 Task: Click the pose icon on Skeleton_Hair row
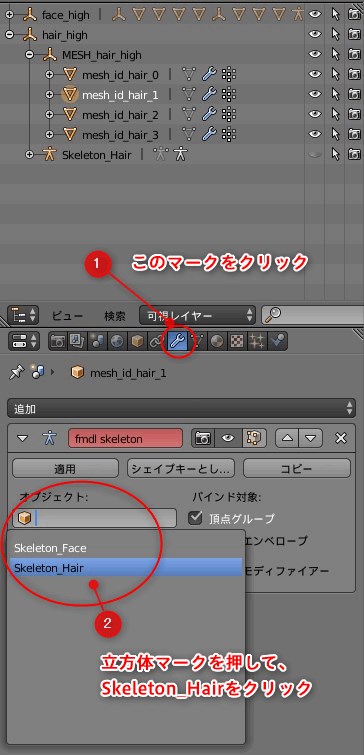180,155
